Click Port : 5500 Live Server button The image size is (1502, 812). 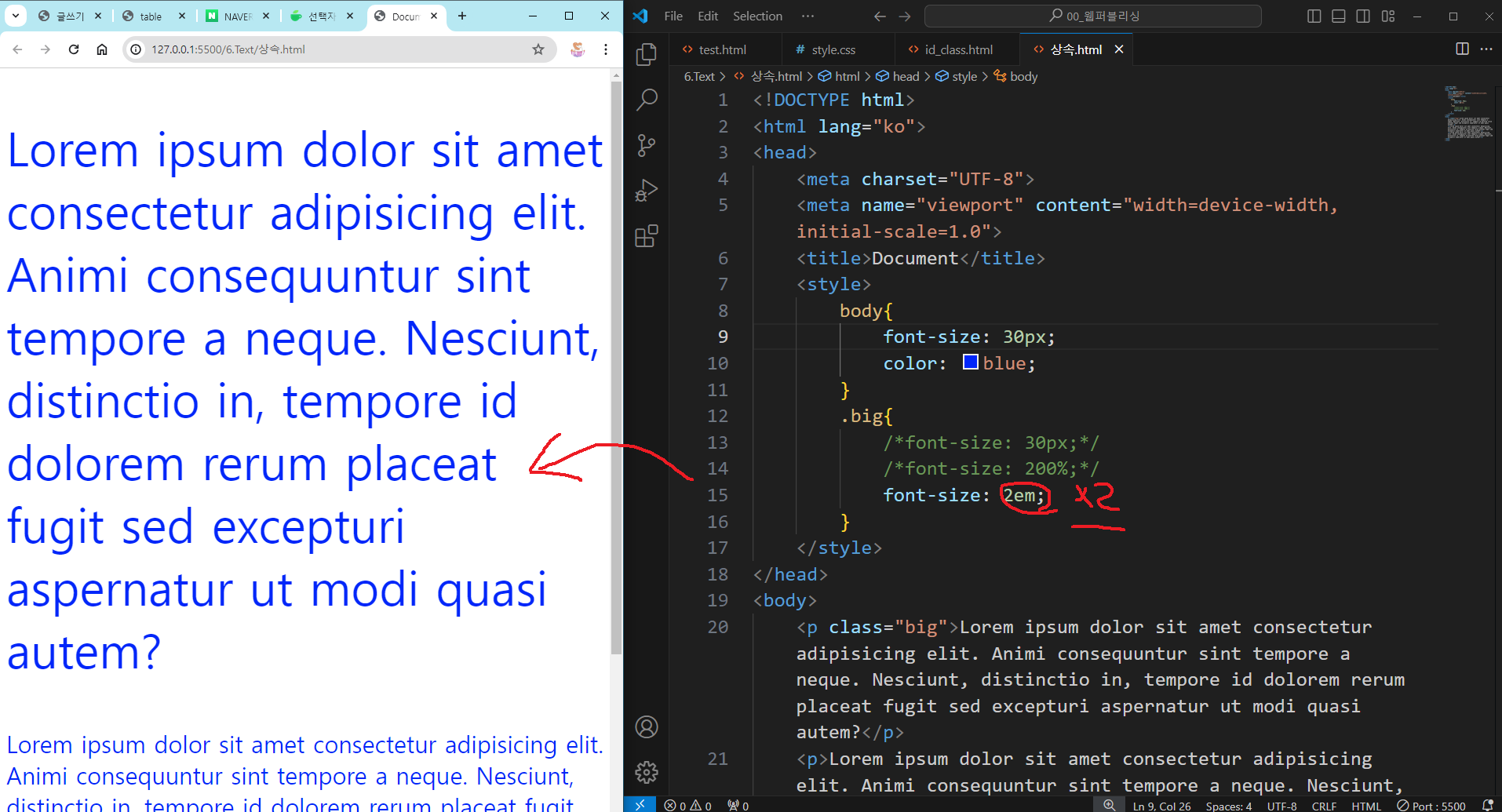1431,806
